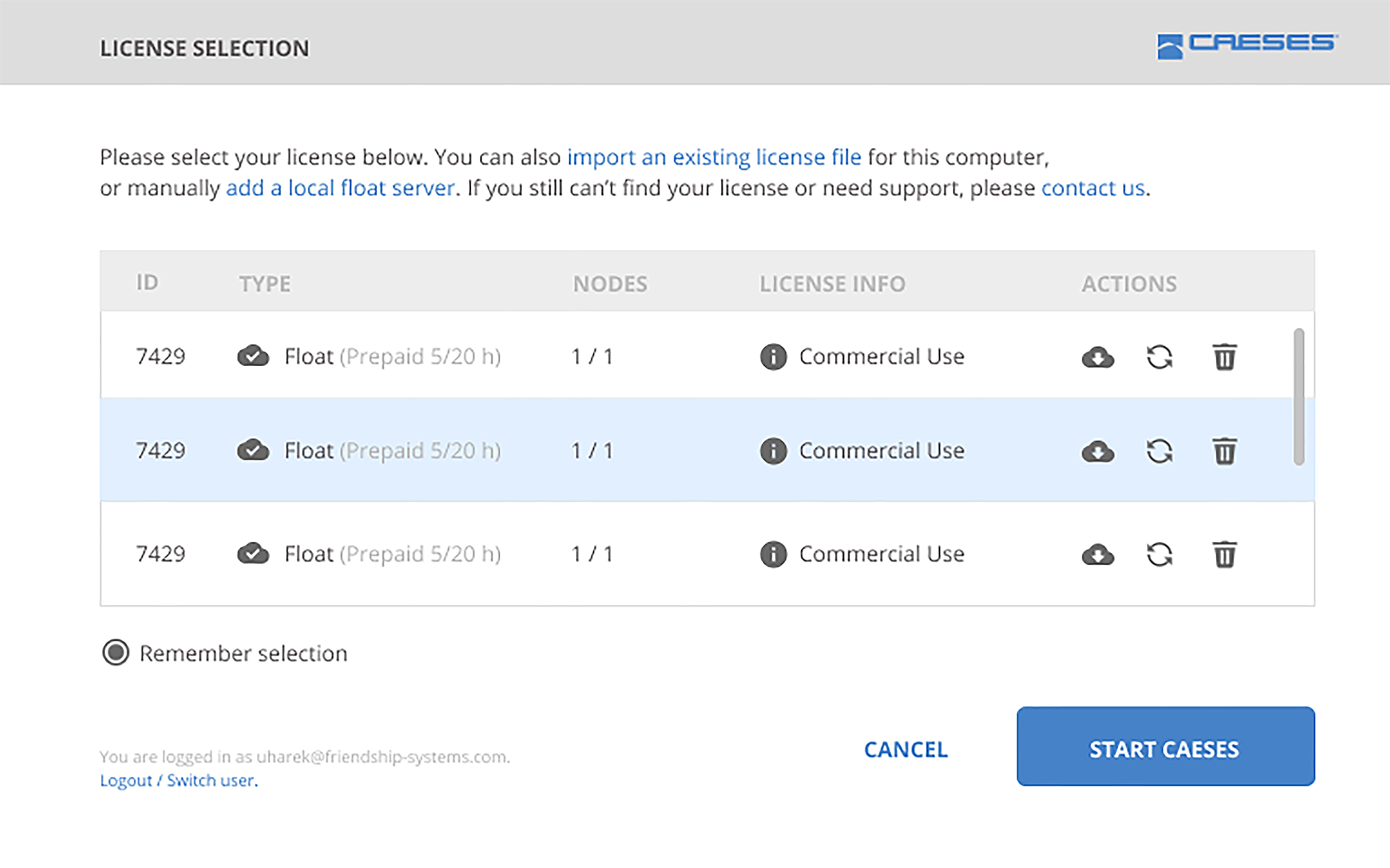Click the Logout / Switch user link
This screenshot has width=1390, height=868.
tap(178, 781)
